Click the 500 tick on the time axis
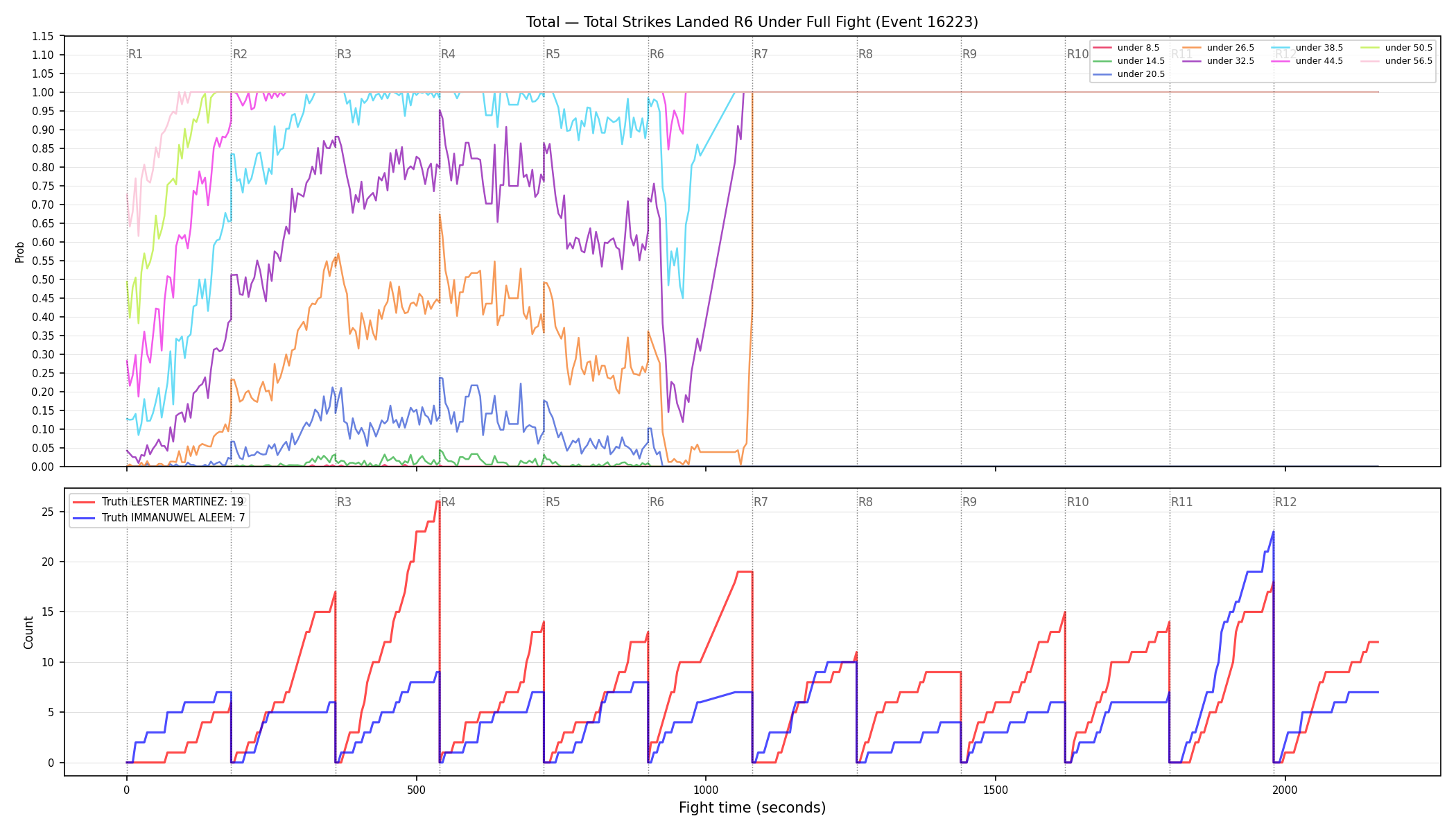The image size is (1456, 832). (416, 790)
